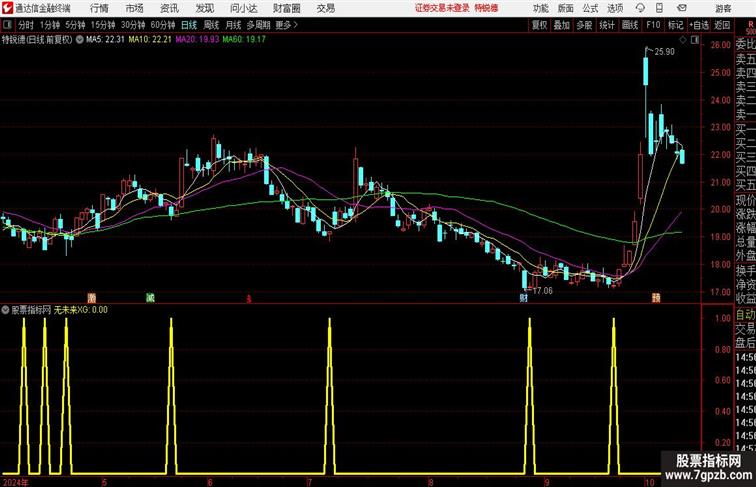Click the 多股 multi-stock button
Image resolution: width=756 pixels, height=487 pixels.
point(584,25)
